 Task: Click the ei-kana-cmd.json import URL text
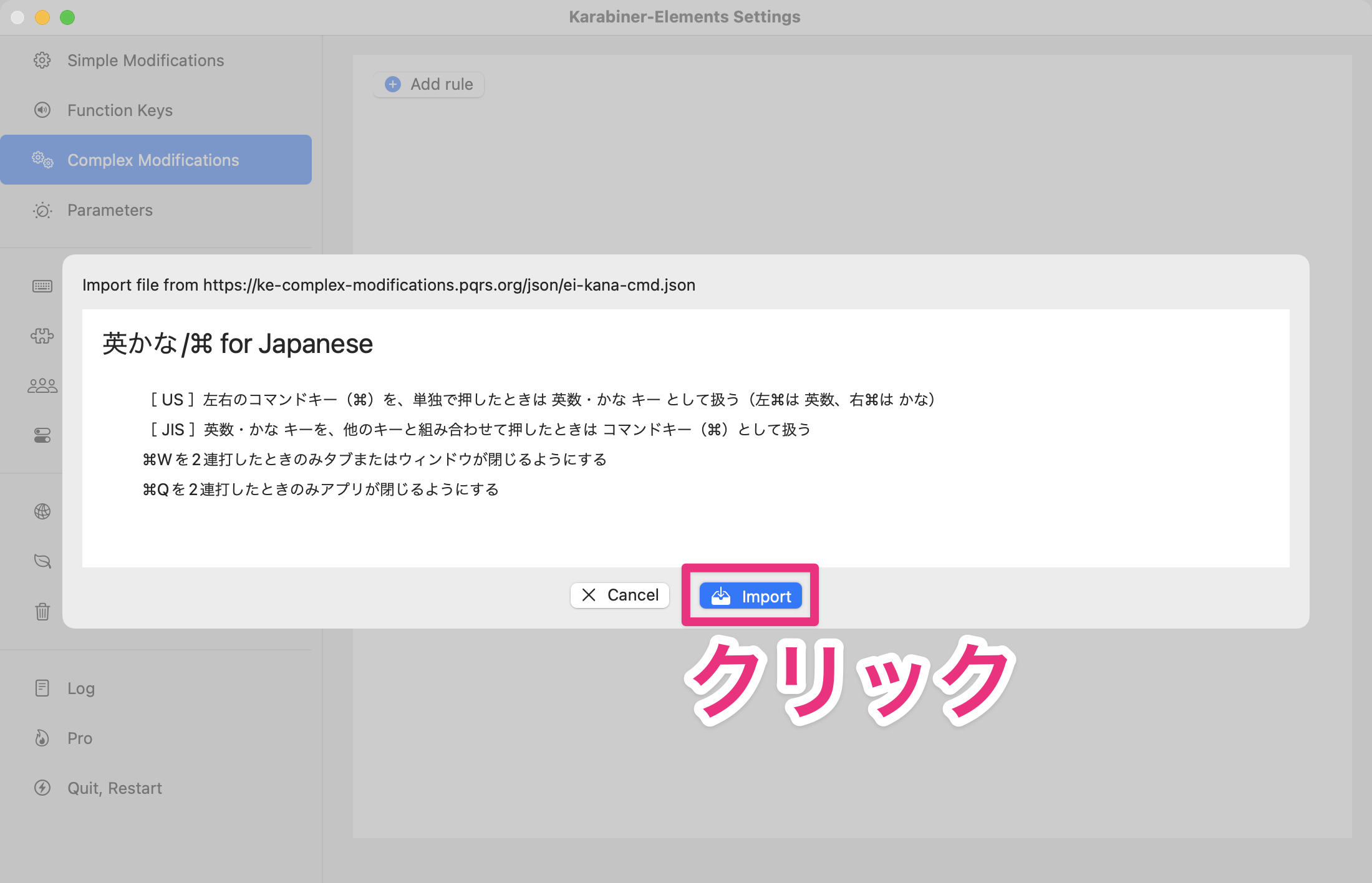tap(388, 284)
